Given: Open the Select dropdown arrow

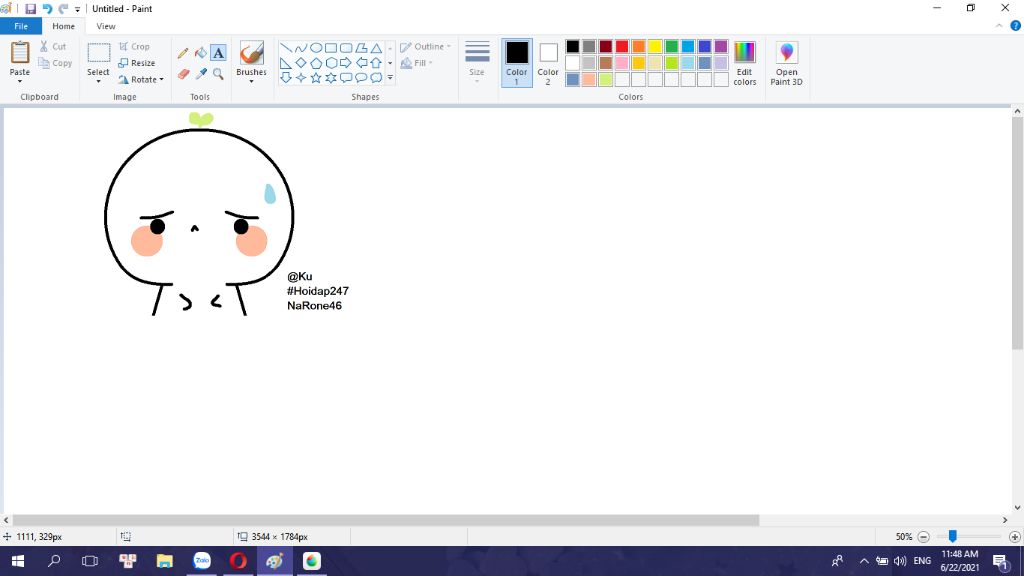Looking at the screenshot, I should tap(98, 81).
